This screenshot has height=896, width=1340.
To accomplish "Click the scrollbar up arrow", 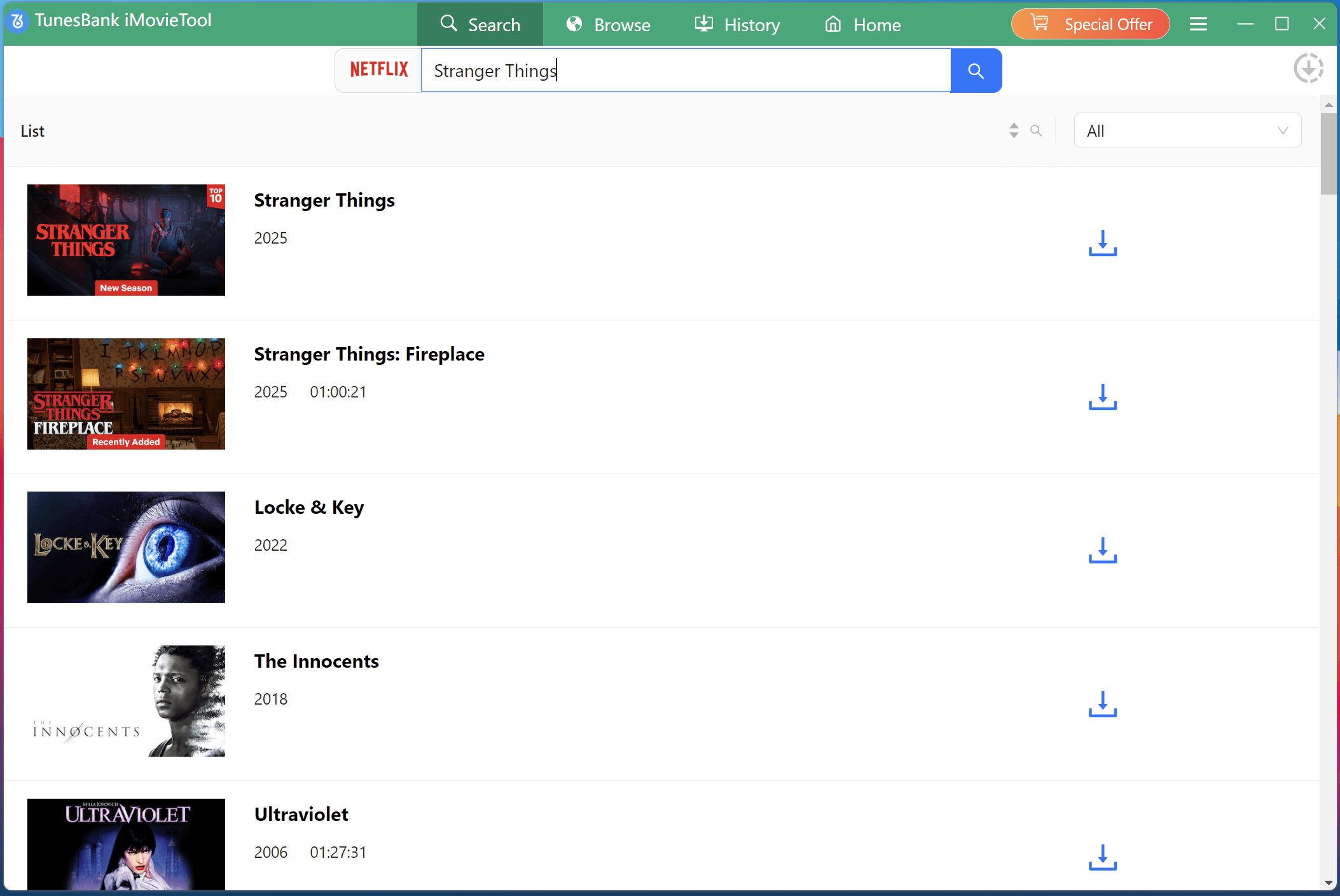I will tap(1328, 104).
